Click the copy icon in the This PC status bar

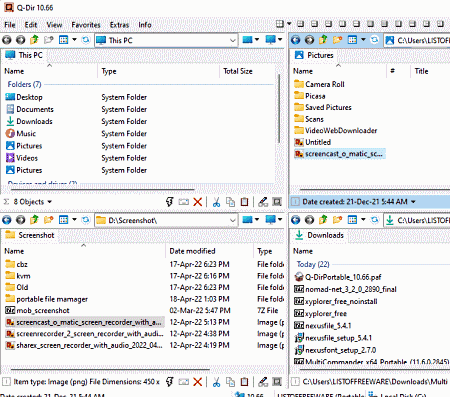230,202
